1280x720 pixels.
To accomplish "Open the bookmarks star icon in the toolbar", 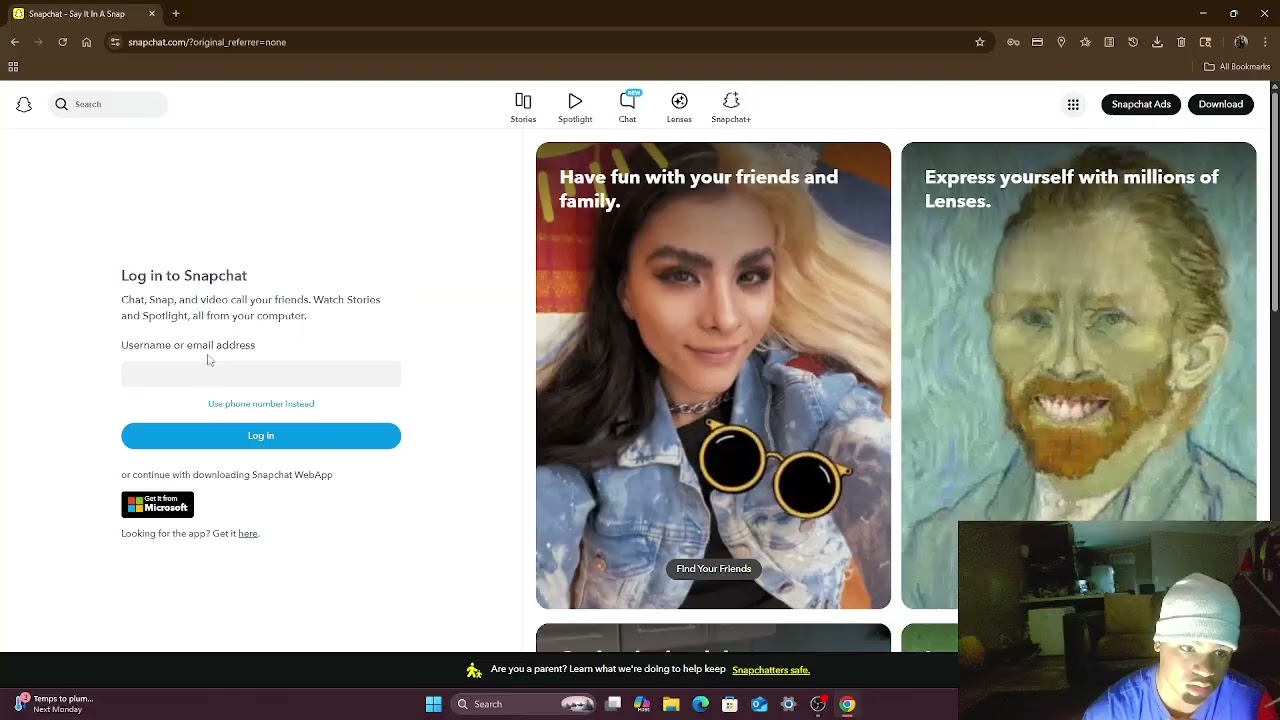I will coord(1085,42).
